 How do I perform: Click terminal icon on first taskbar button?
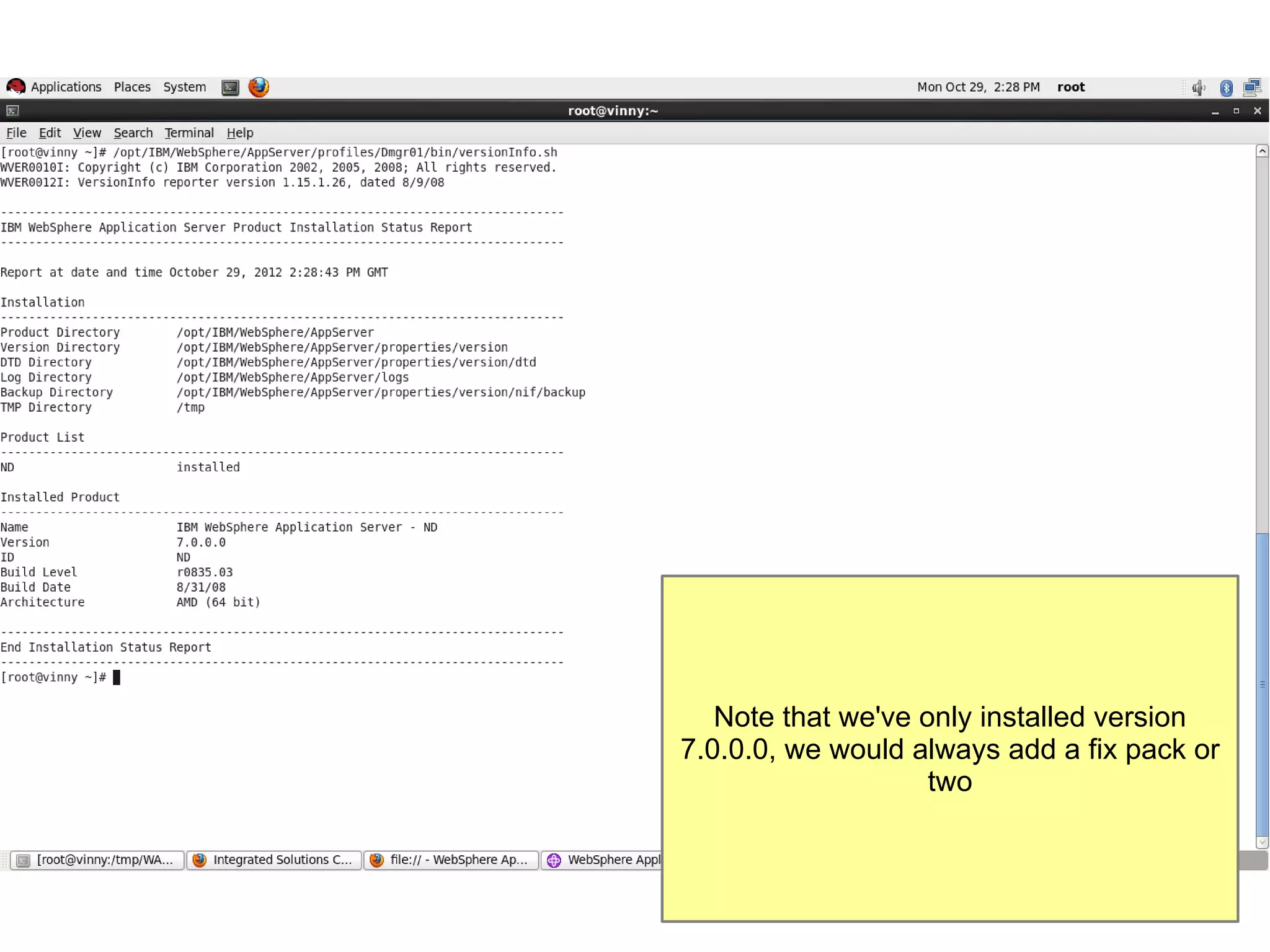(23, 860)
